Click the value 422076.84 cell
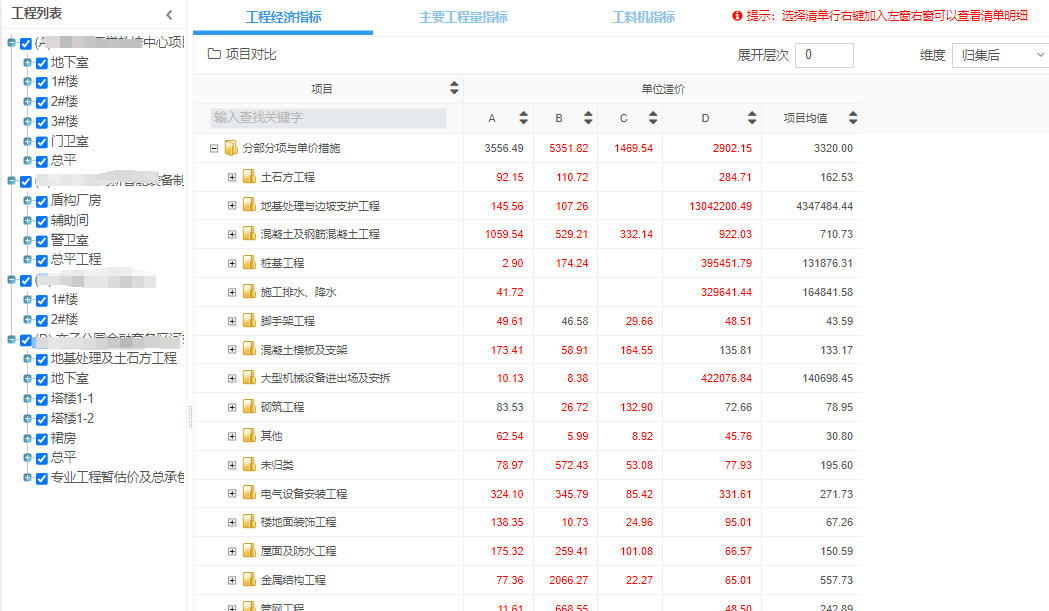This screenshot has height=611, width=1049. tap(726, 378)
